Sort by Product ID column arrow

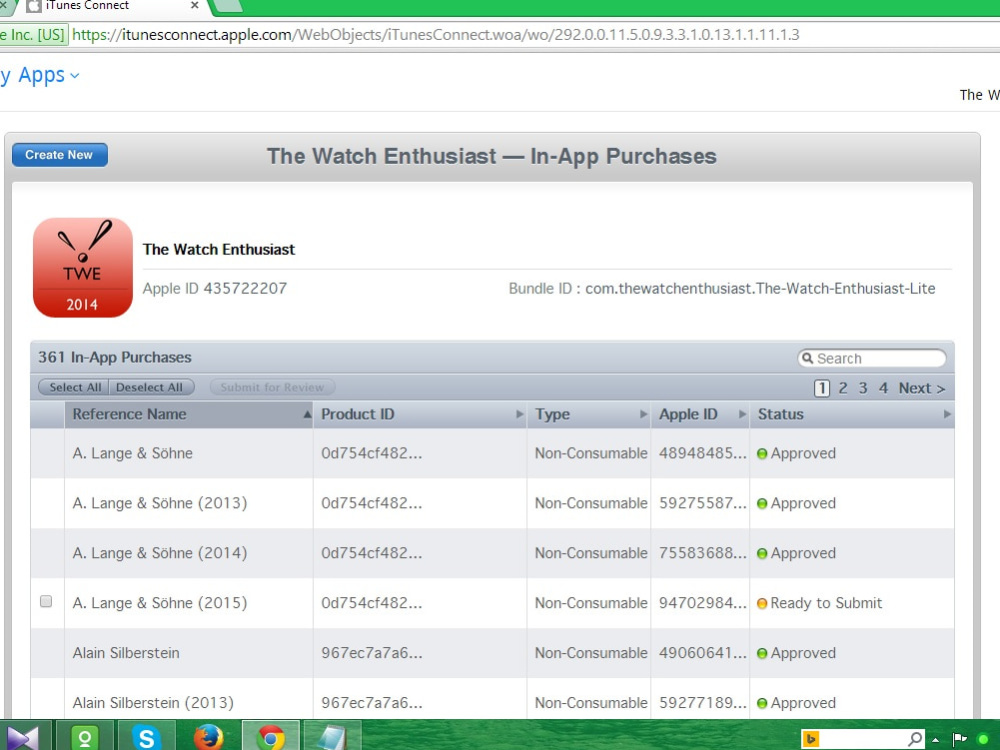pos(520,415)
